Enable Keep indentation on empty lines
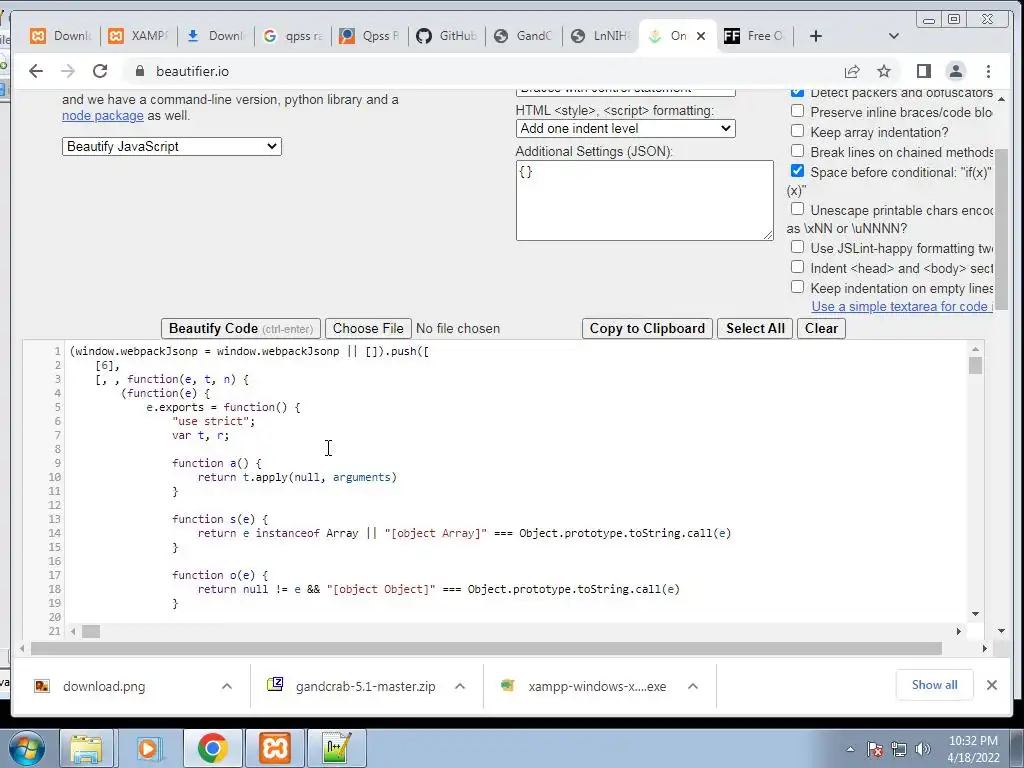1024x768 pixels. pos(797,287)
